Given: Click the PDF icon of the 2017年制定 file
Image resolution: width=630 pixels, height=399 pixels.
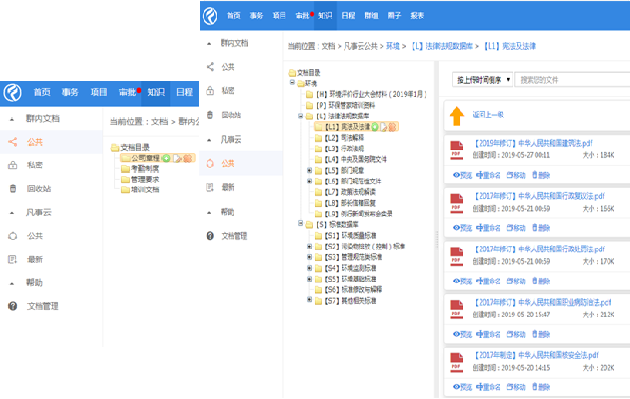Looking at the screenshot, I should (456, 362).
